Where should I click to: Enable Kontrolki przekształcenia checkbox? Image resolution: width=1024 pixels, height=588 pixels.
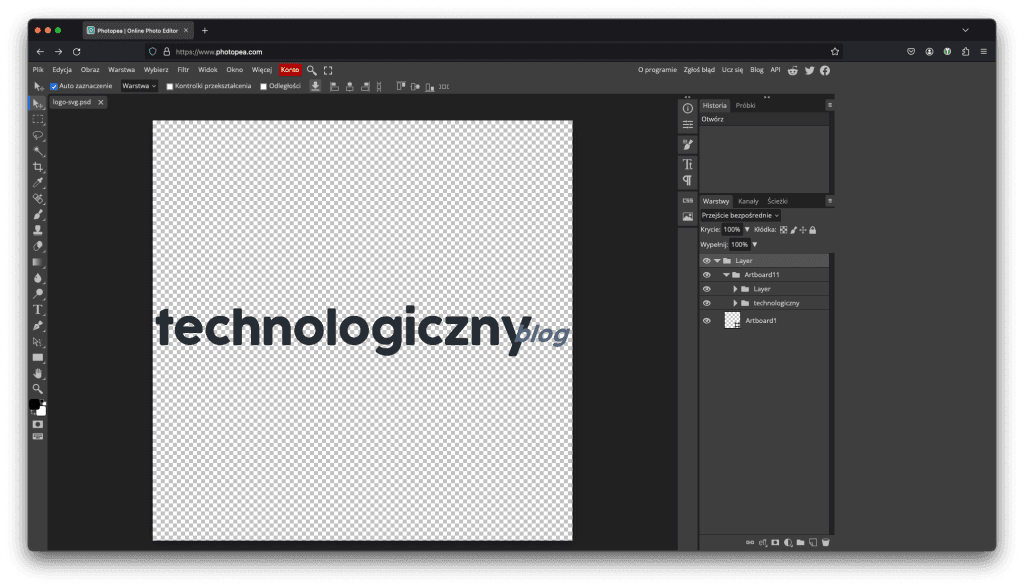170,86
